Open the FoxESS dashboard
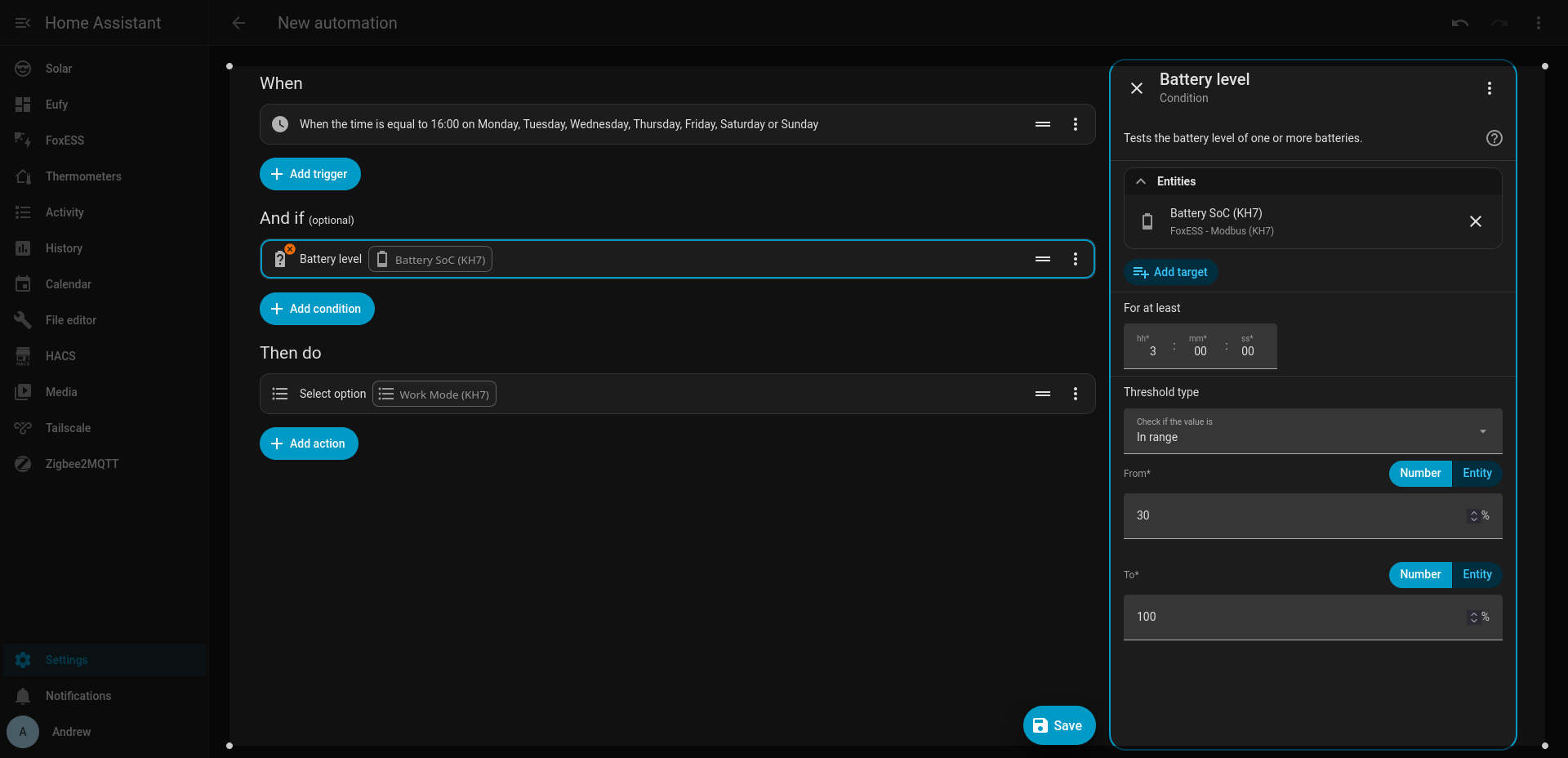The height and width of the screenshot is (758, 1568). [105, 140]
